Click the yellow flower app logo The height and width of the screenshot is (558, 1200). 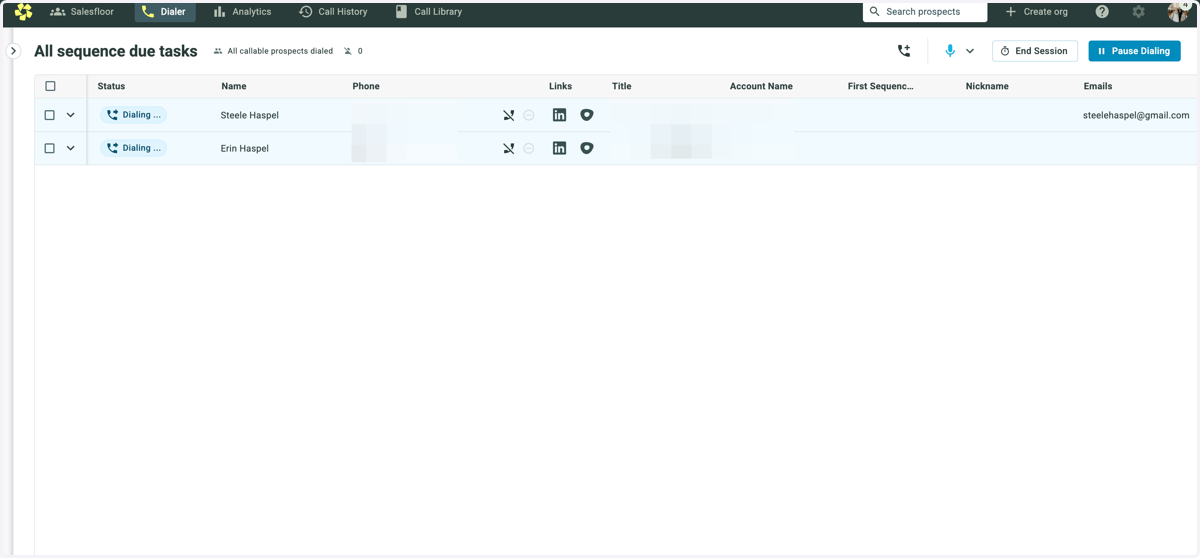[x=24, y=12]
